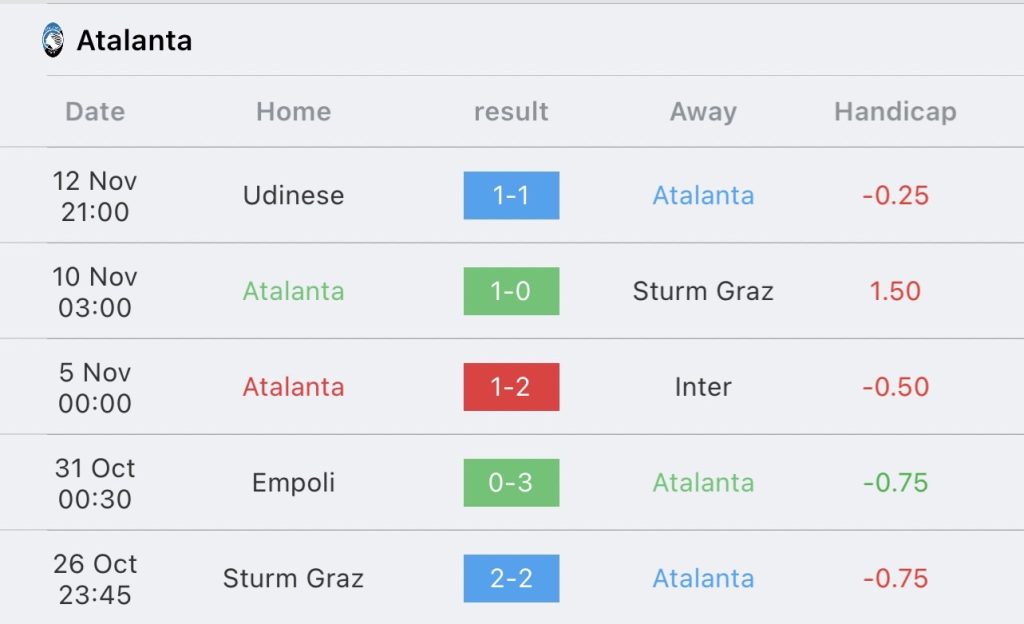Sort by the Date column header

(95, 112)
